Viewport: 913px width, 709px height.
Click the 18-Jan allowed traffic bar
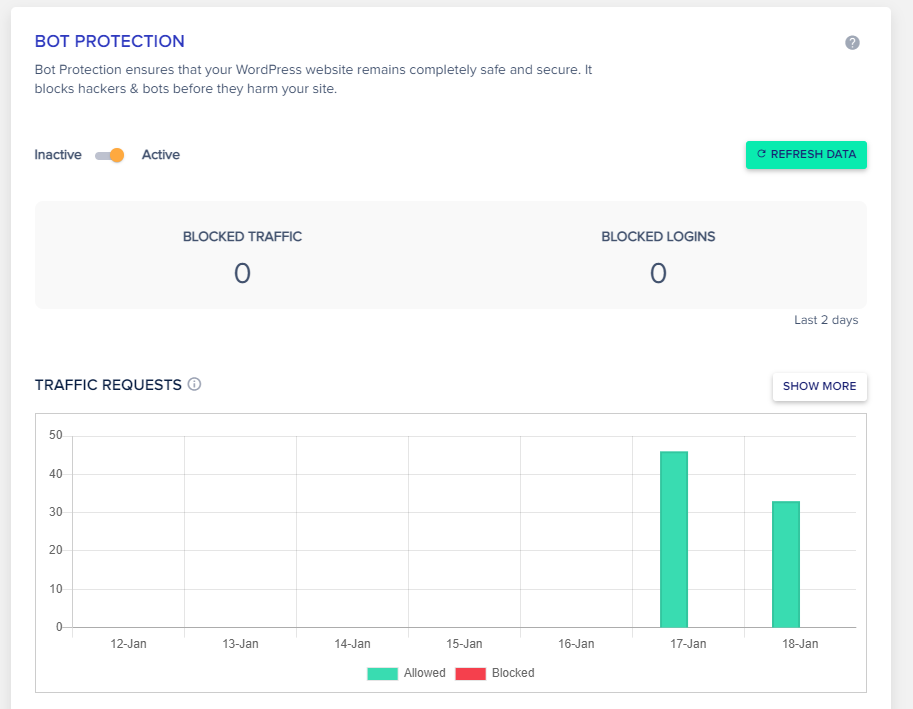coord(785,564)
